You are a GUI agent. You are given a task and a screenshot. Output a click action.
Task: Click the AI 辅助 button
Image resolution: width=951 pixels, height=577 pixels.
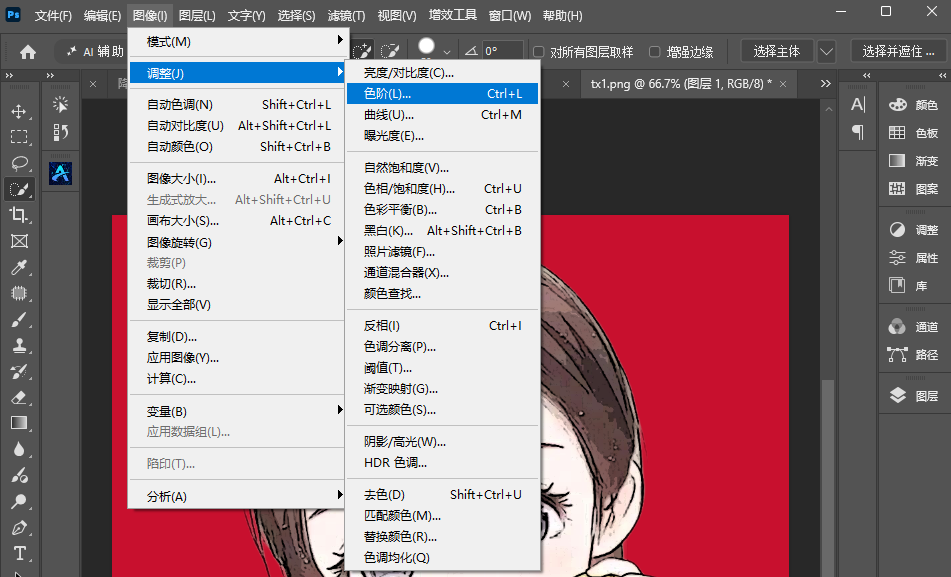coord(95,52)
